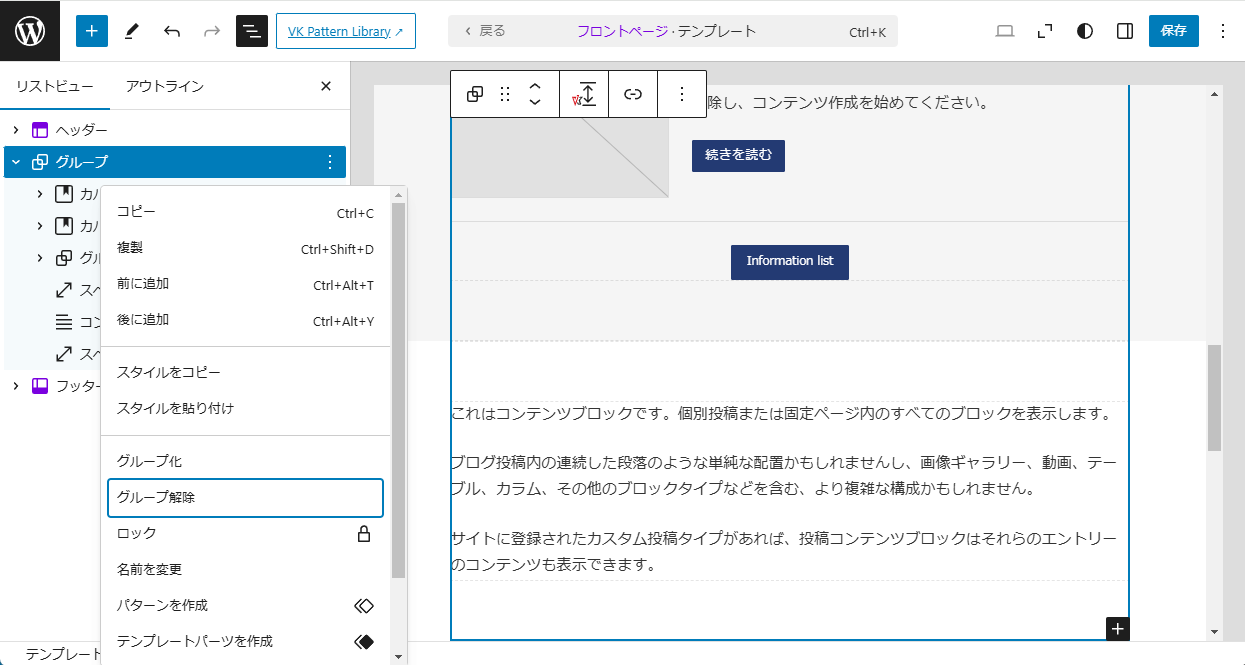1245x665 pixels.
Task: Click the 保存 button
Action: 1173,31
